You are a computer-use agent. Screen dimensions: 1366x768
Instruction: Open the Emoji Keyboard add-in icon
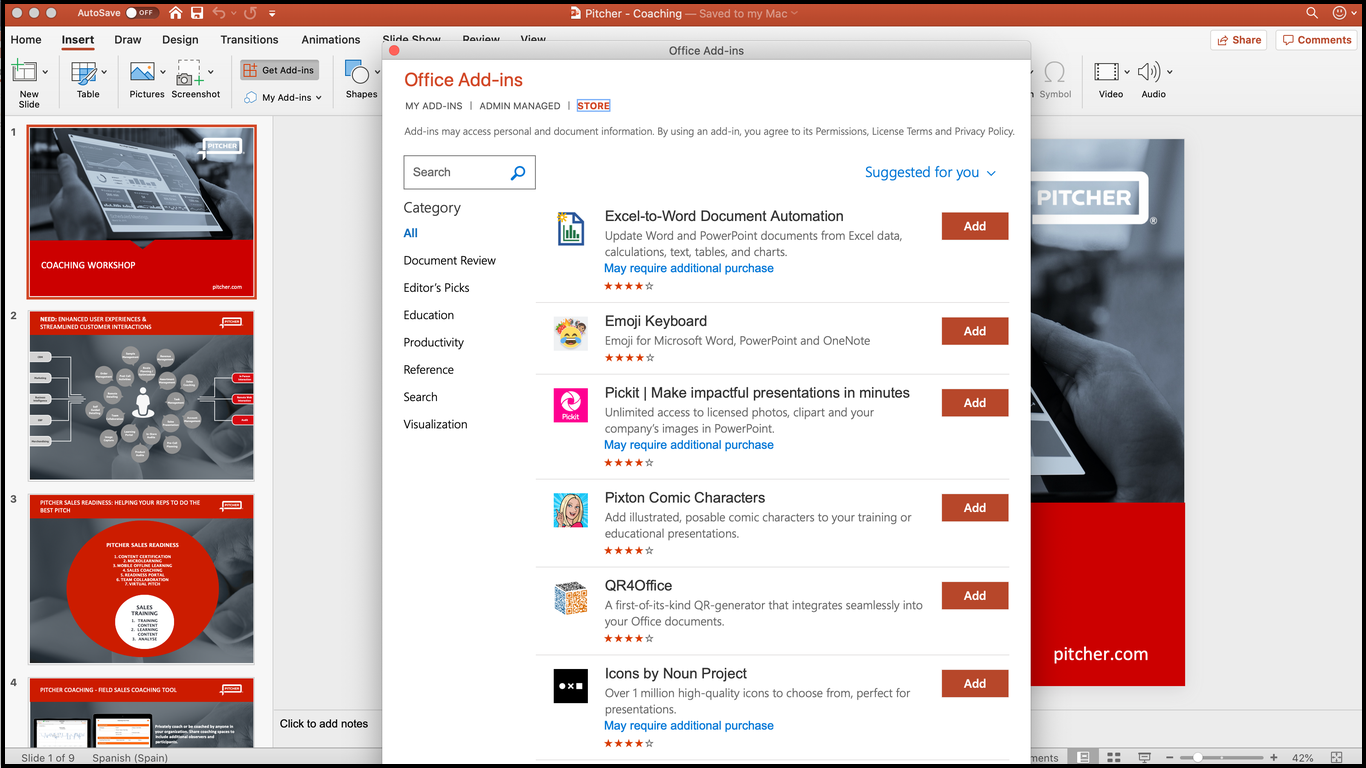click(570, 333)
